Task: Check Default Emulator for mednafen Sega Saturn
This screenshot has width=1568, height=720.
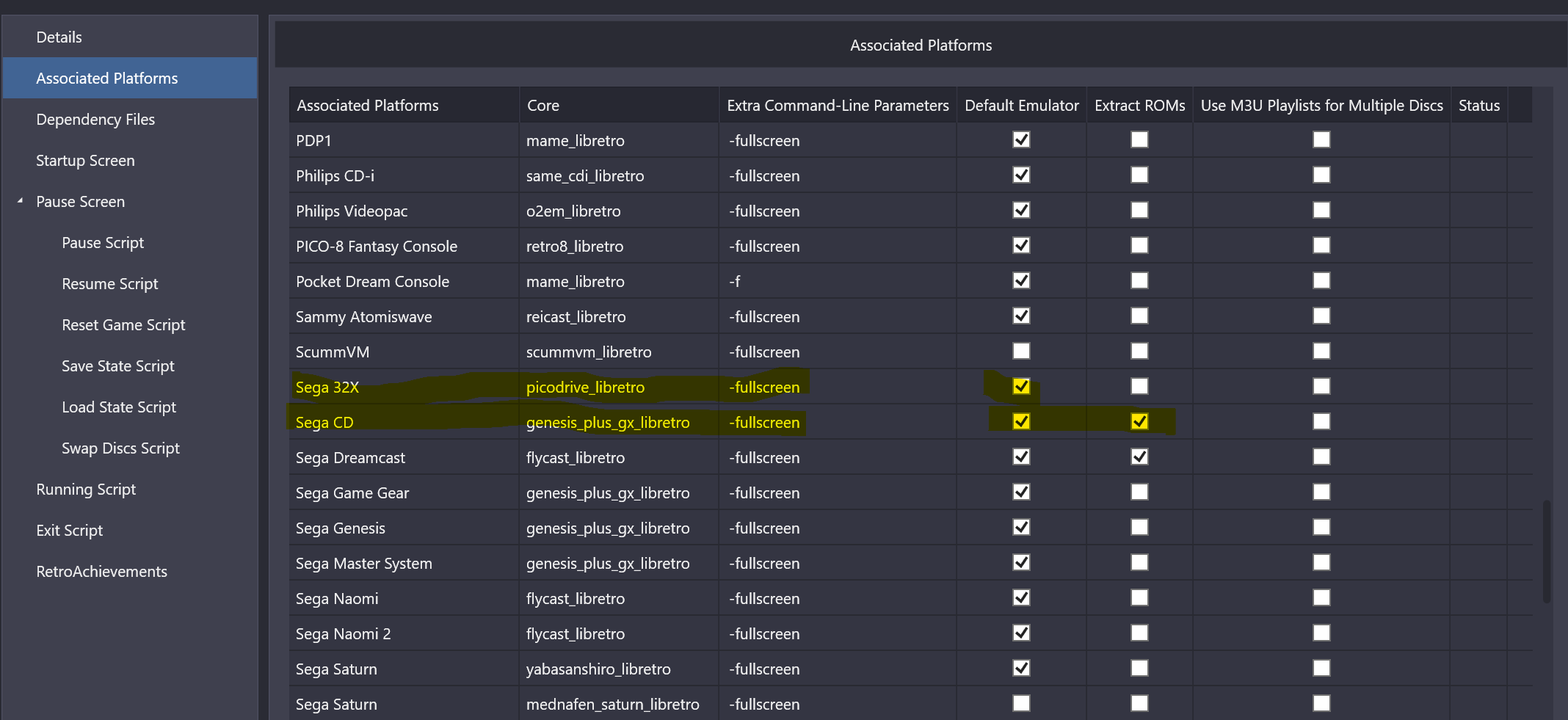Action: tap(1021, 703)
